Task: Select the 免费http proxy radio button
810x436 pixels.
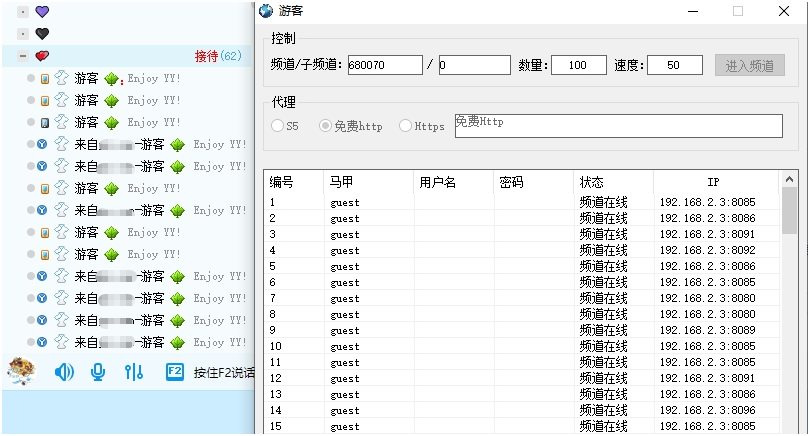Action: (325, 126)
